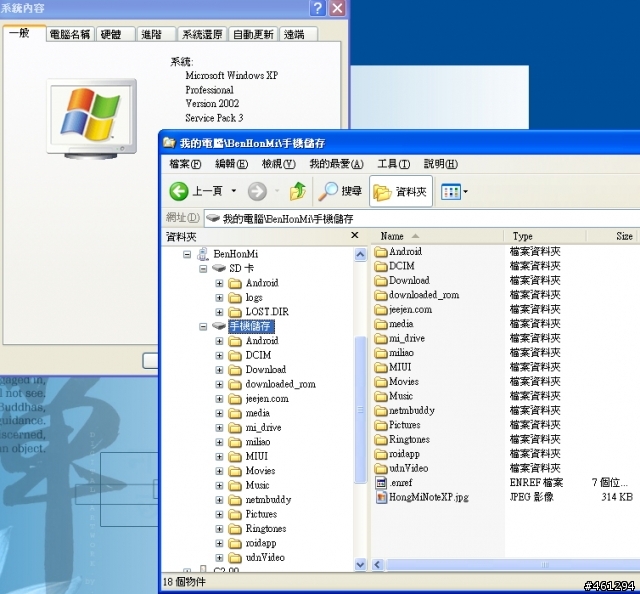Expand the LOST.DIR folder in tree

(x=219, y=312)
